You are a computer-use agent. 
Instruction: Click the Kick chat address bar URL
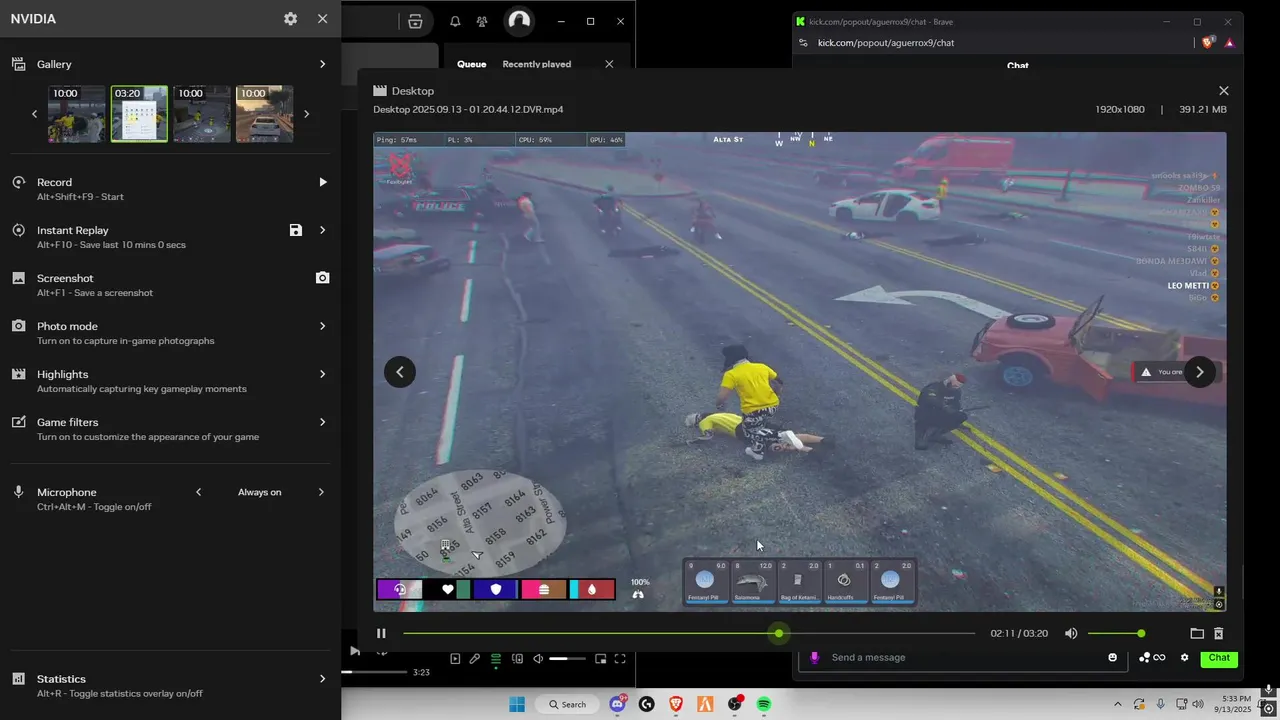coord(886,43)
